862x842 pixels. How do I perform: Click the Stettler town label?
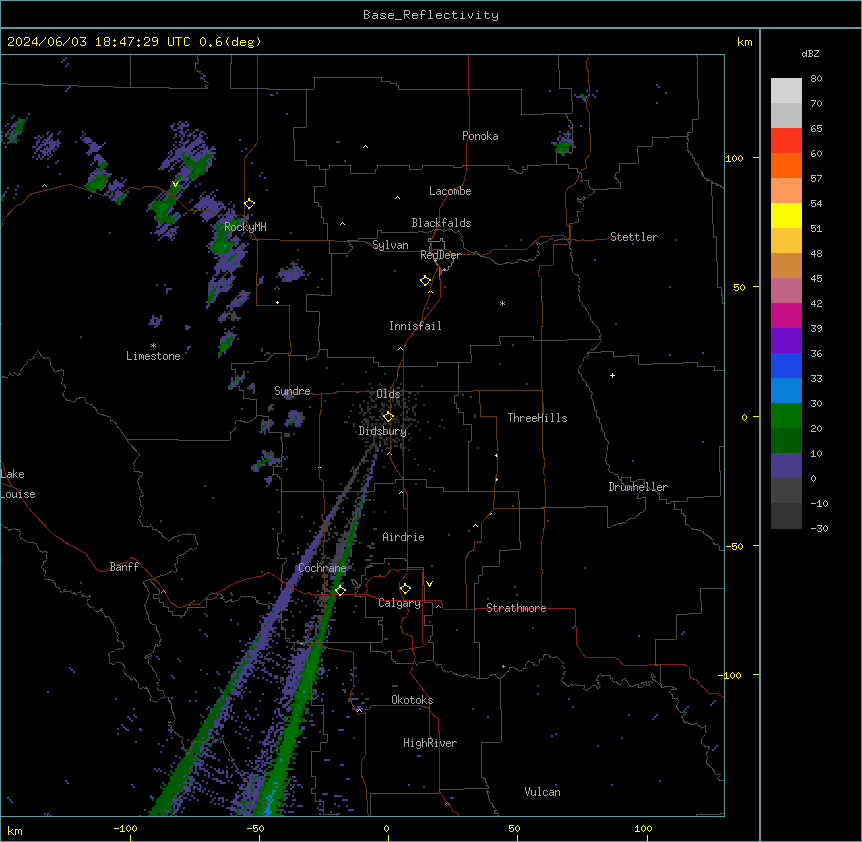pyautogui.click(x=633, y=237)
